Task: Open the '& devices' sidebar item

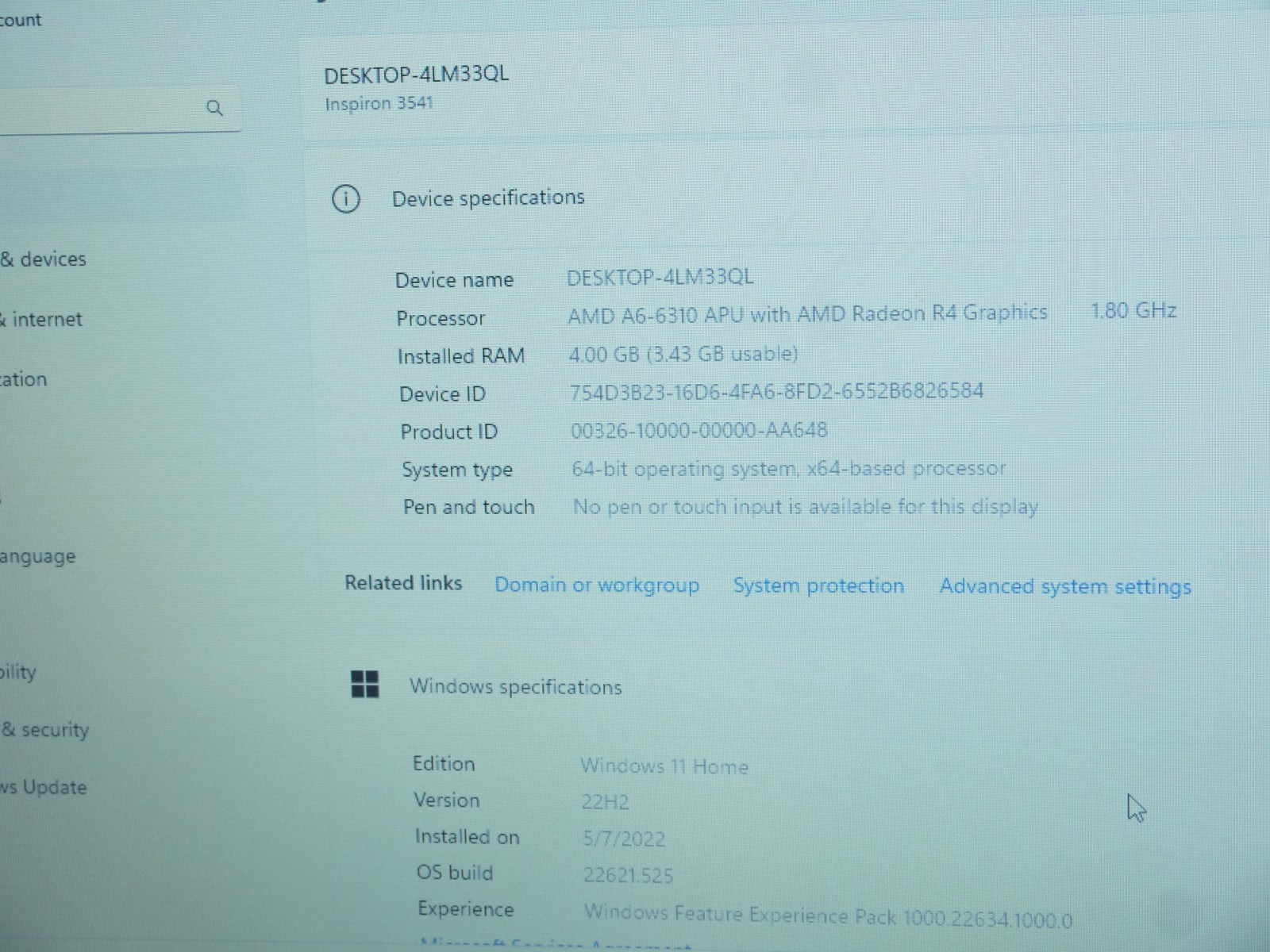Action: pyautogui.click(x=43, y=259)
